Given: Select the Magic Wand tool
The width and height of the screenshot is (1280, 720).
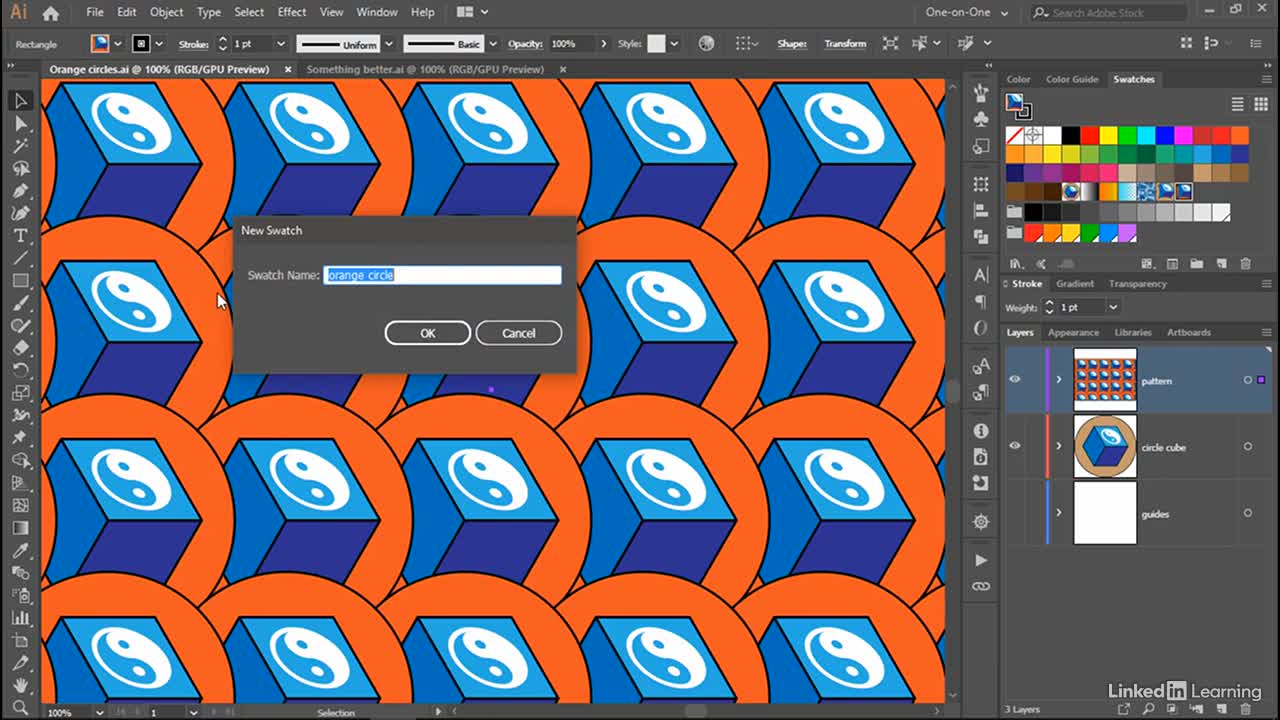Looking at the screenshot, I should (x=20, y=146).
